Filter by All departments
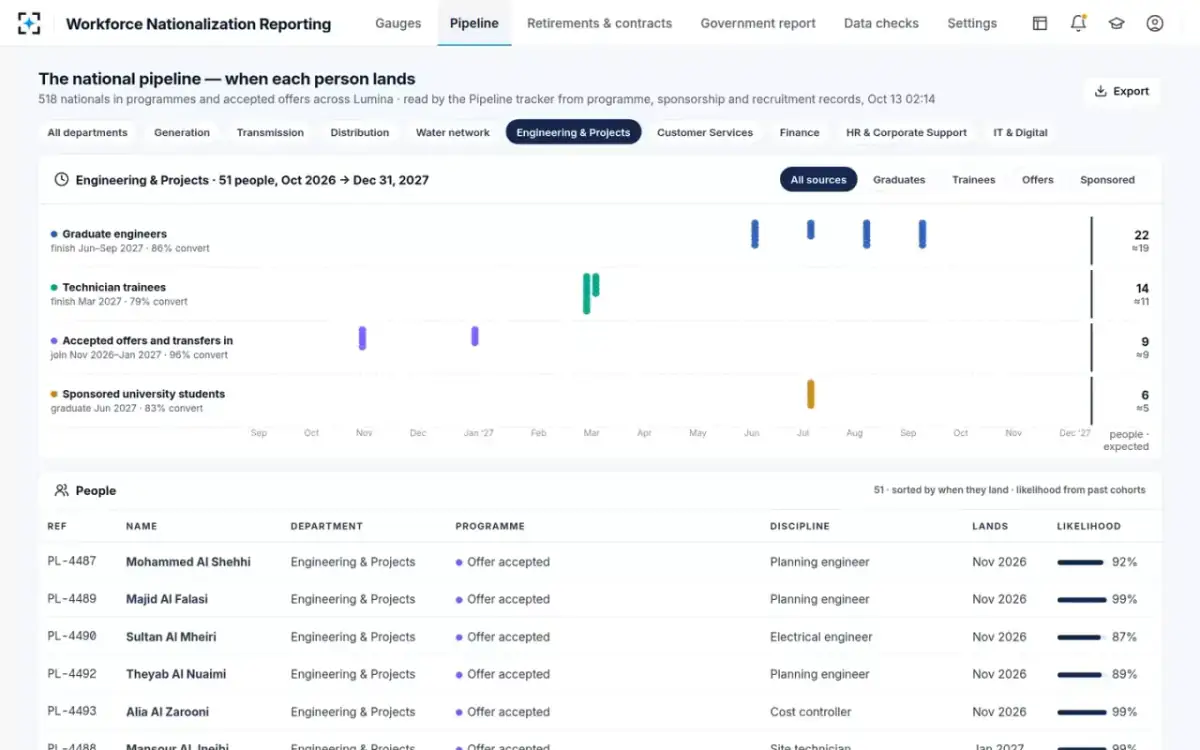This screenshot has height=750, width=1200. pos(88,132)
